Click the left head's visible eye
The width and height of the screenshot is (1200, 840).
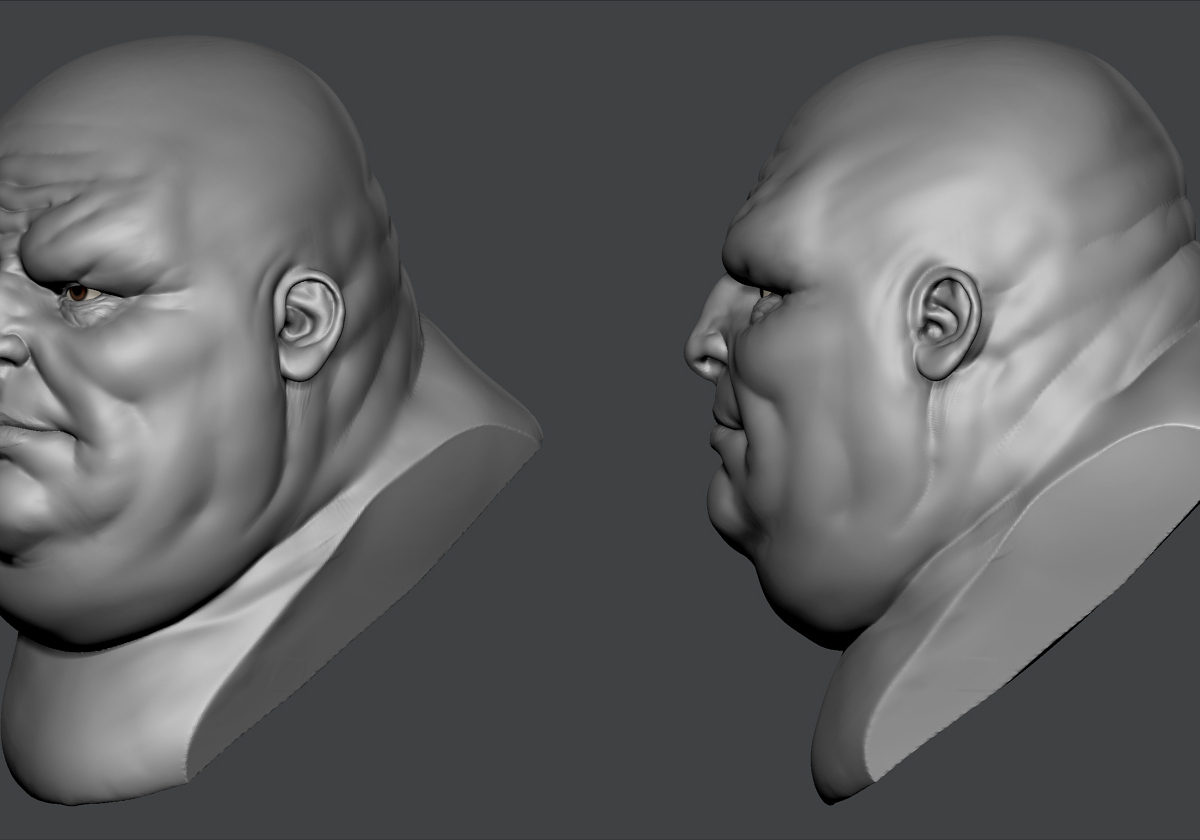pyautogui.click(x=80, y=293)
